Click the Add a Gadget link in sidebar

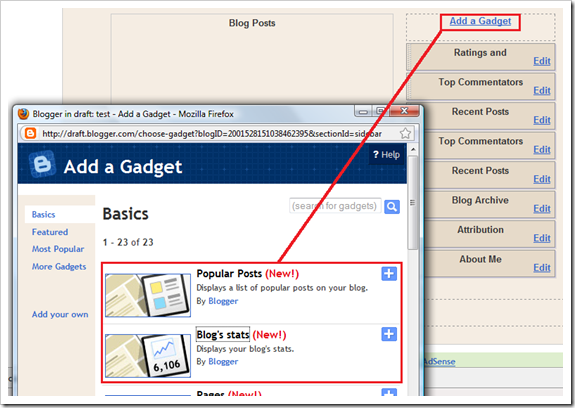tap(480, 21)
